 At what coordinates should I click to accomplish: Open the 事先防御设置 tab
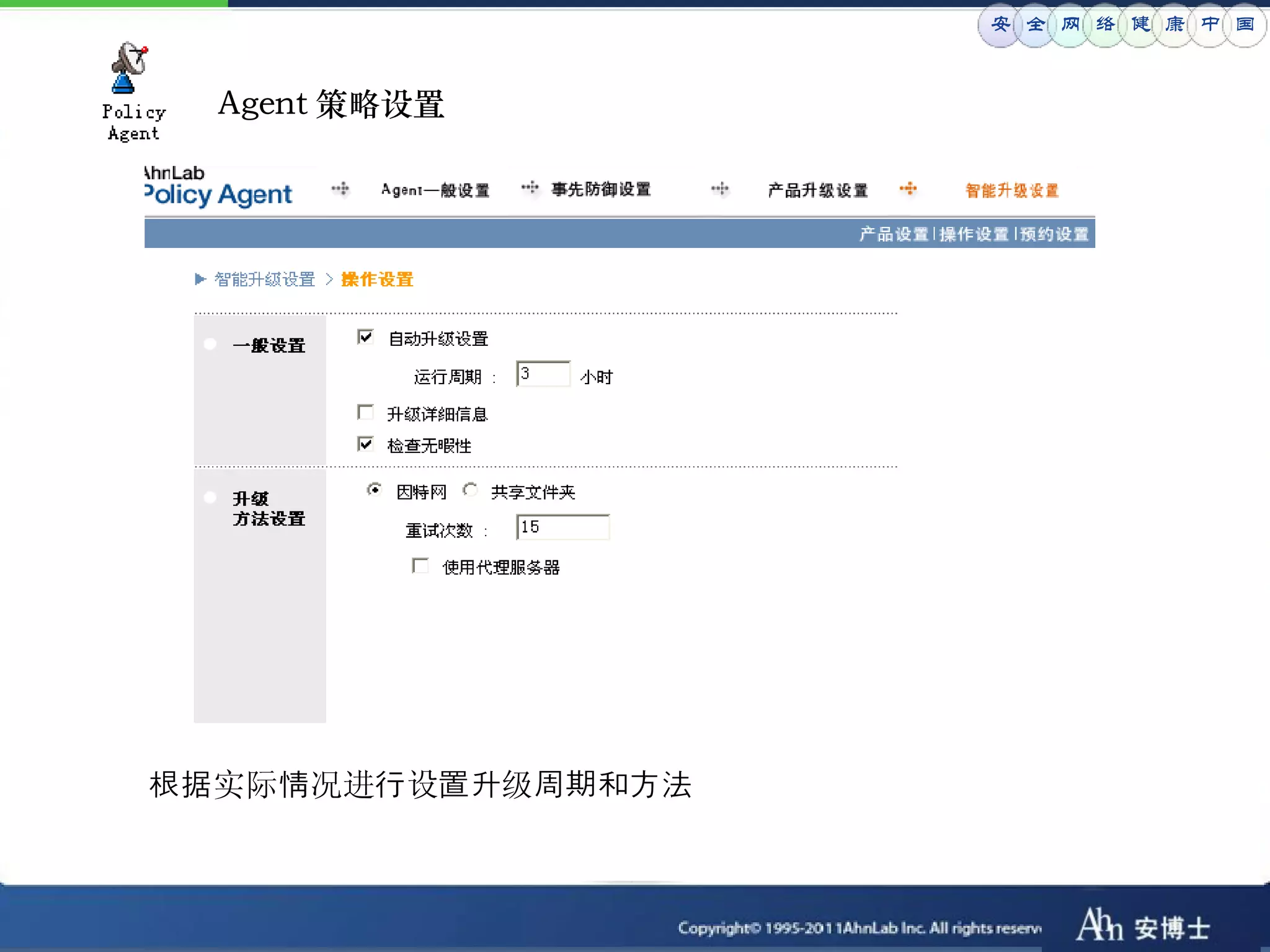click(601, 189)
